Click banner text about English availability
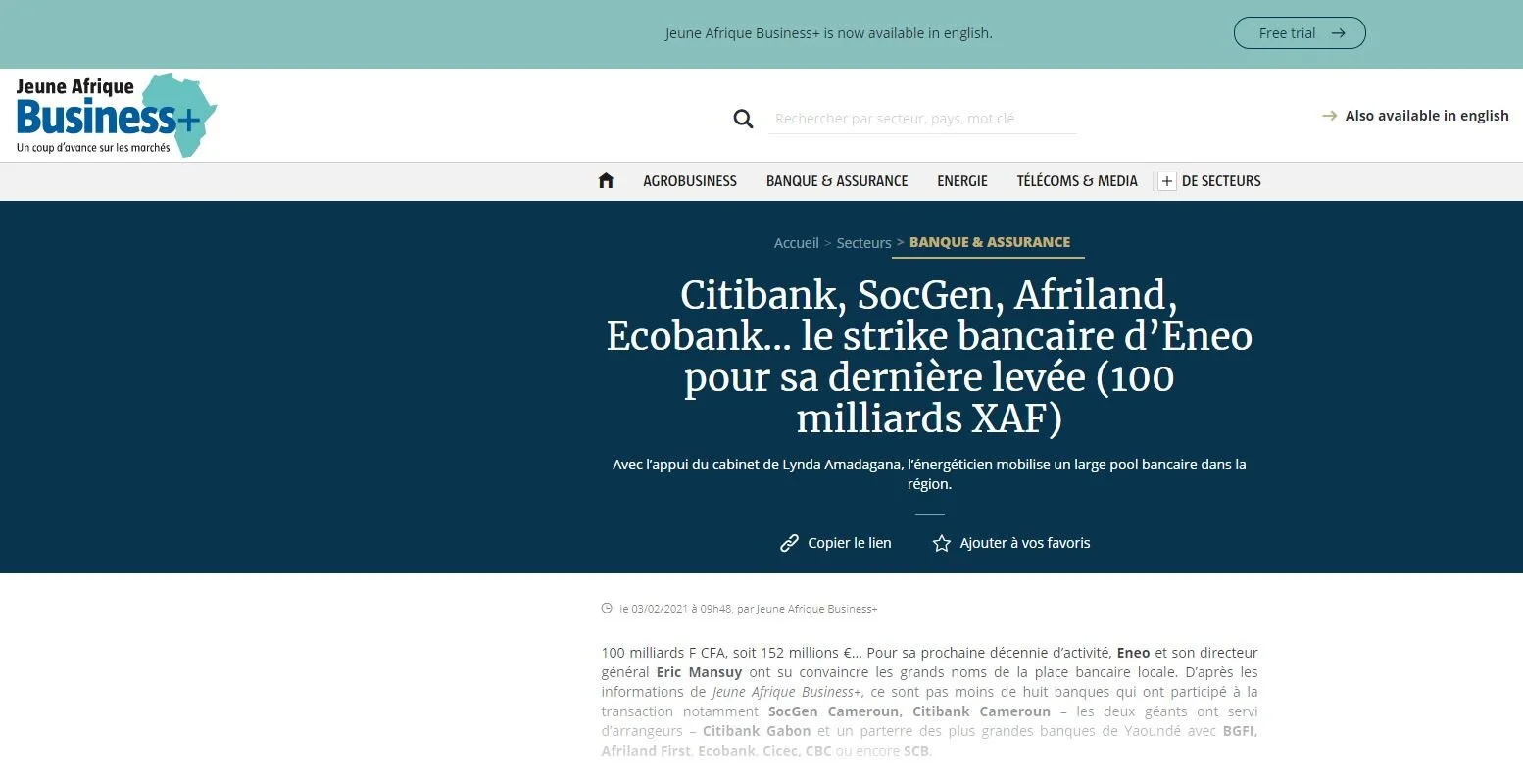 point(829,33)
